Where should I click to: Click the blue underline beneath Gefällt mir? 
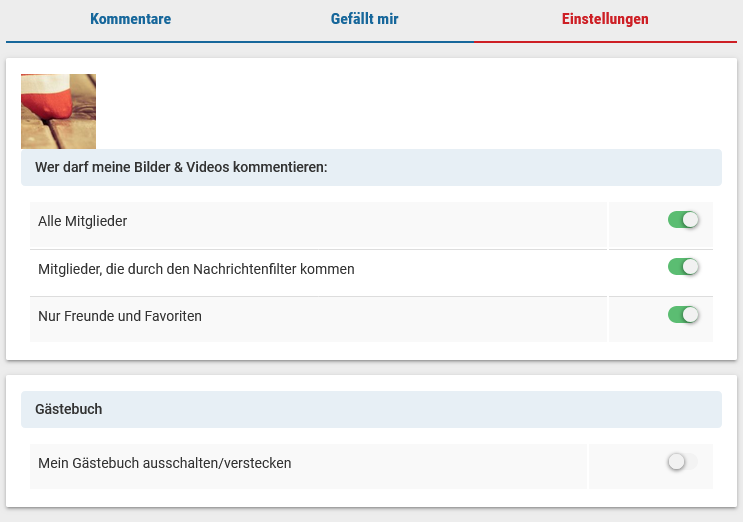(x=365, y=42)
